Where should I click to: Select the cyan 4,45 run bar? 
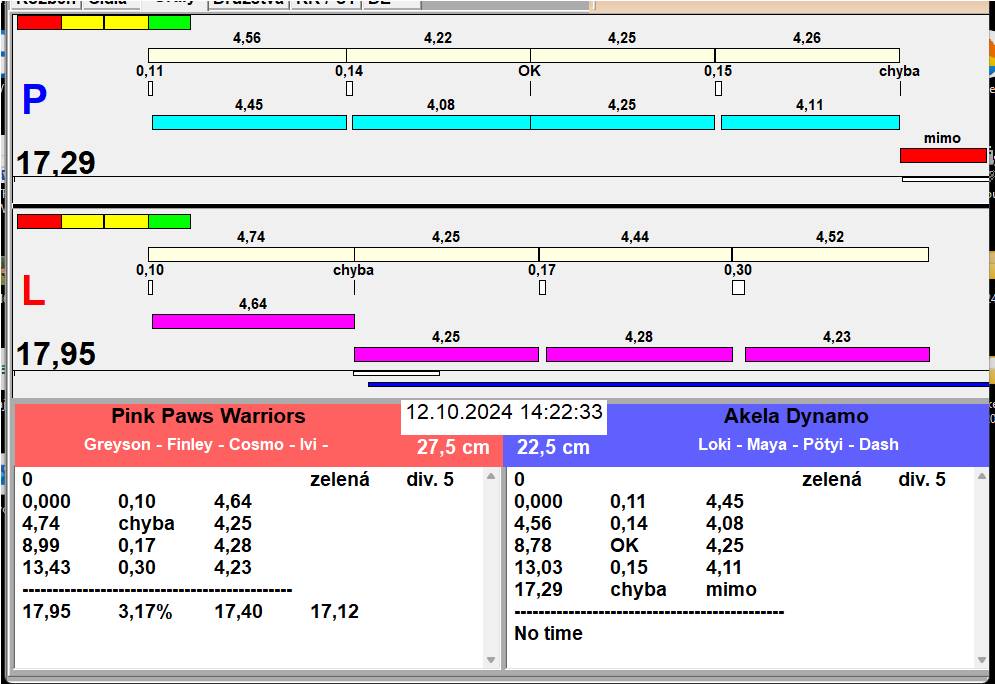tap(249, 122)
